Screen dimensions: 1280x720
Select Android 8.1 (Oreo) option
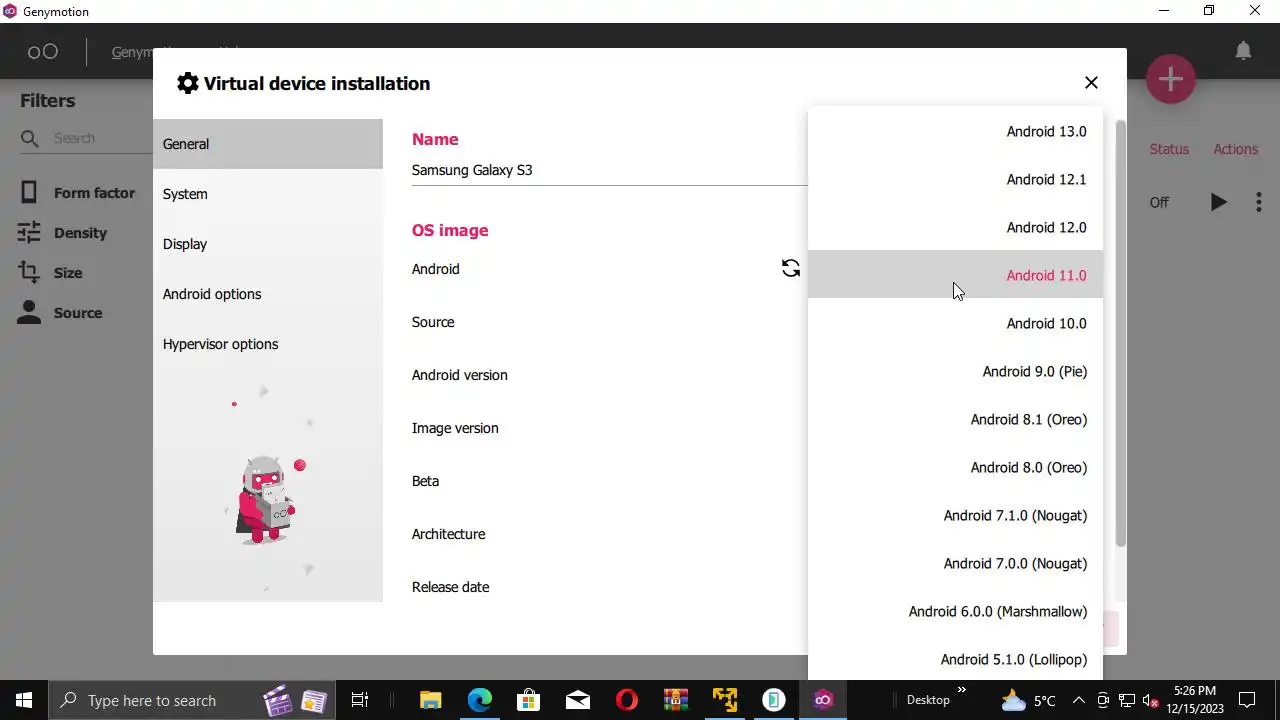tap(955, 419)
